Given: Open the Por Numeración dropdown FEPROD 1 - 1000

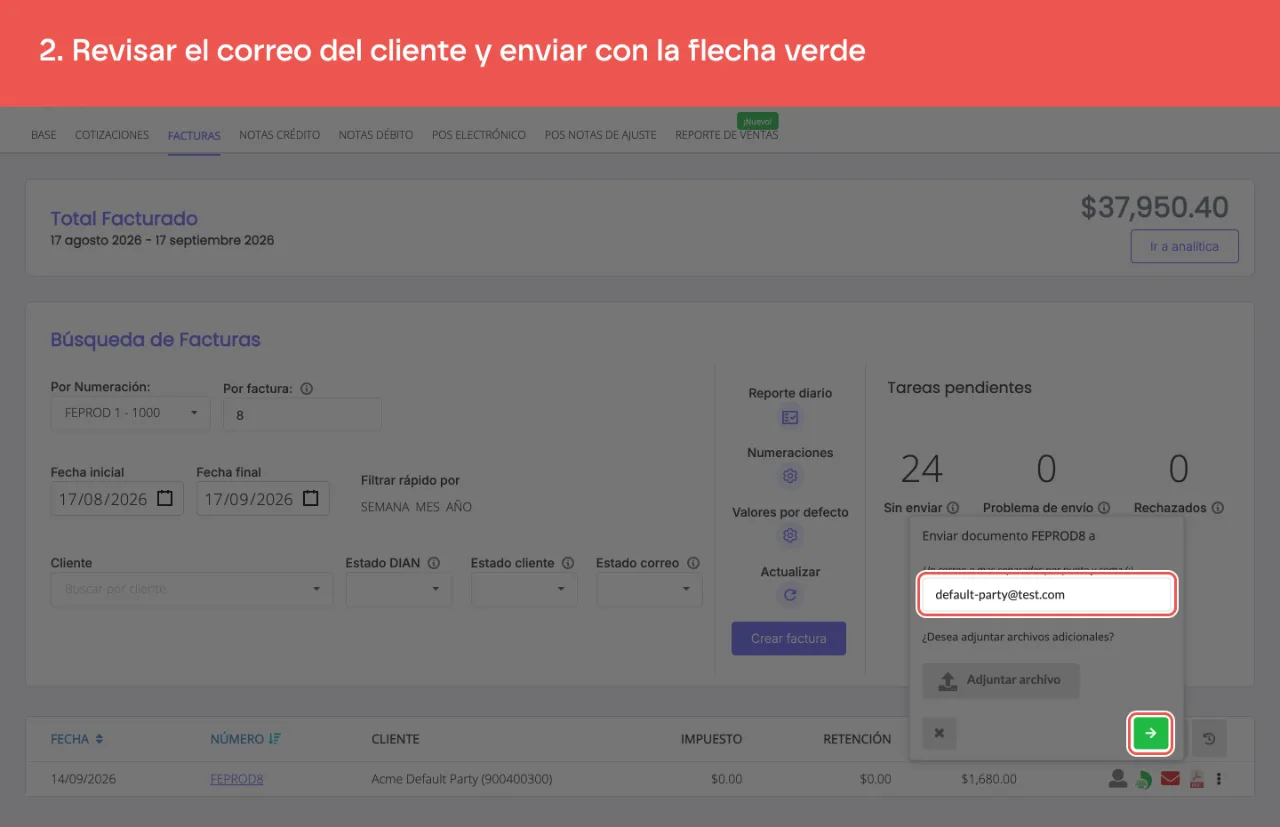Looking at the screenshot, I should (130, 413).
